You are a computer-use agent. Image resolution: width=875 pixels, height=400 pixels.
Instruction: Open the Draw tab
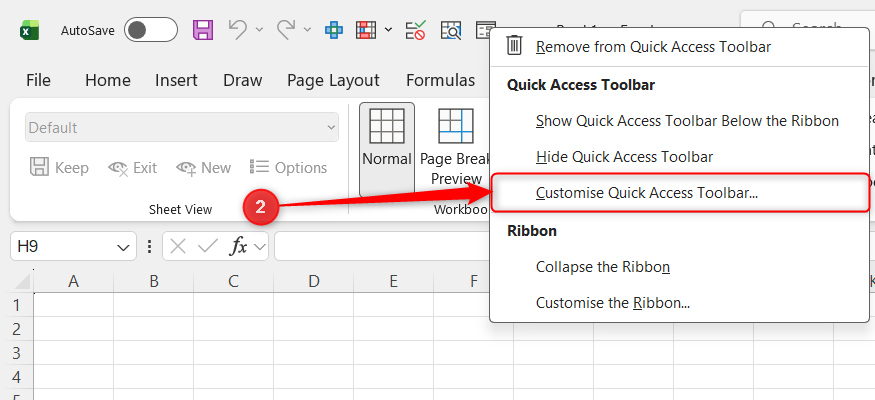click(243, 80)
